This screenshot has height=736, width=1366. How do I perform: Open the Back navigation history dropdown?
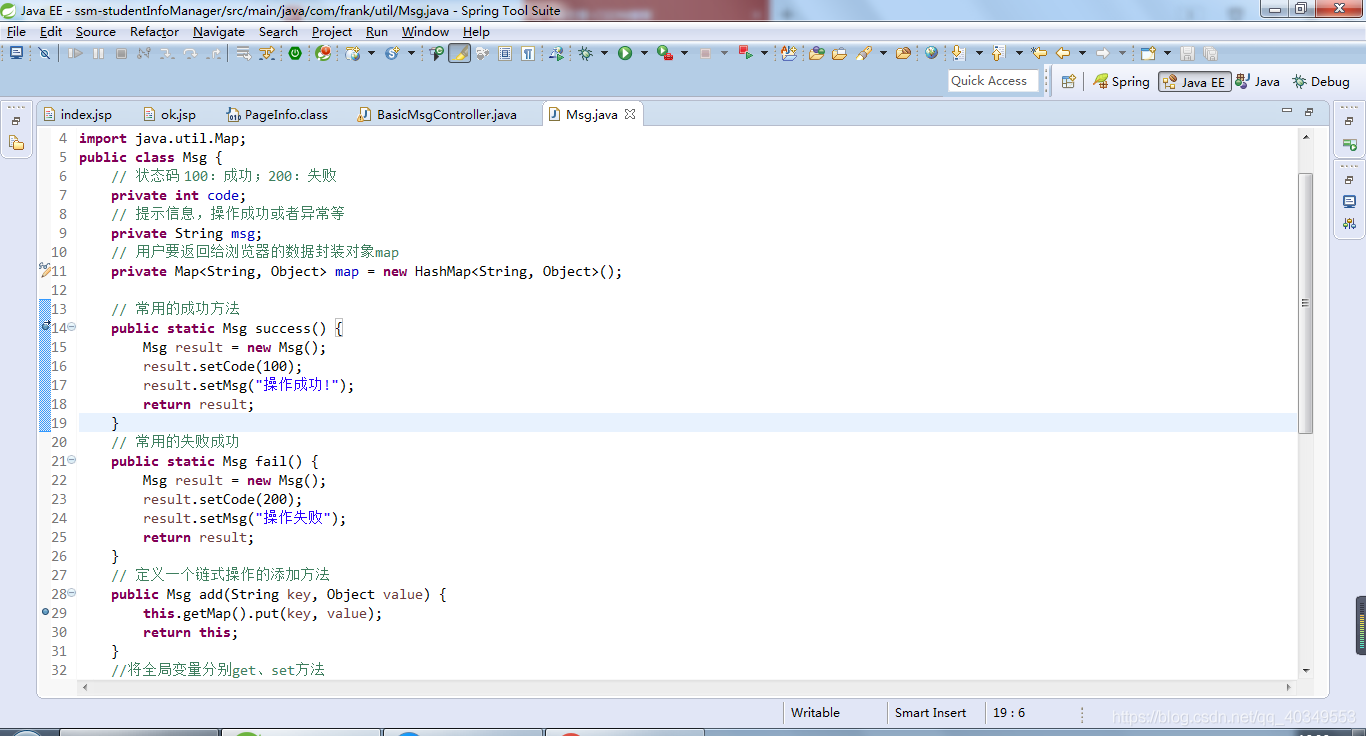[1082, 53]
